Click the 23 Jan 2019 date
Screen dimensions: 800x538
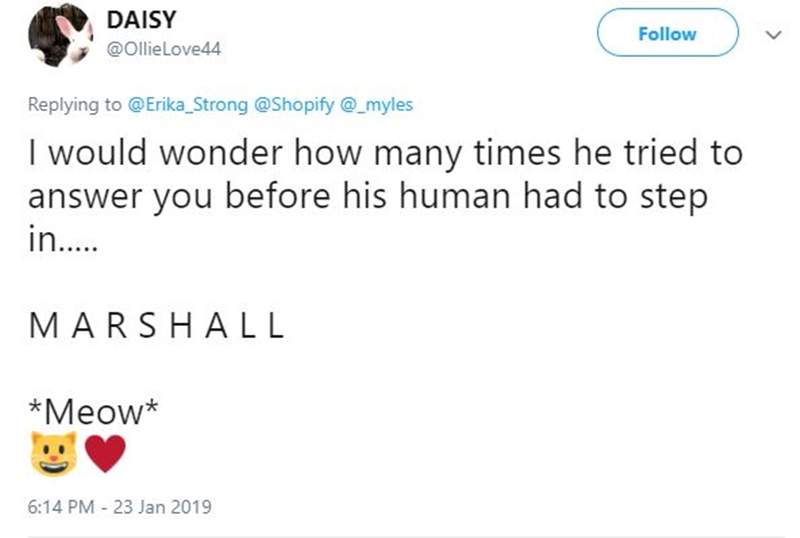pyautogui.click(x=161, y=506)
